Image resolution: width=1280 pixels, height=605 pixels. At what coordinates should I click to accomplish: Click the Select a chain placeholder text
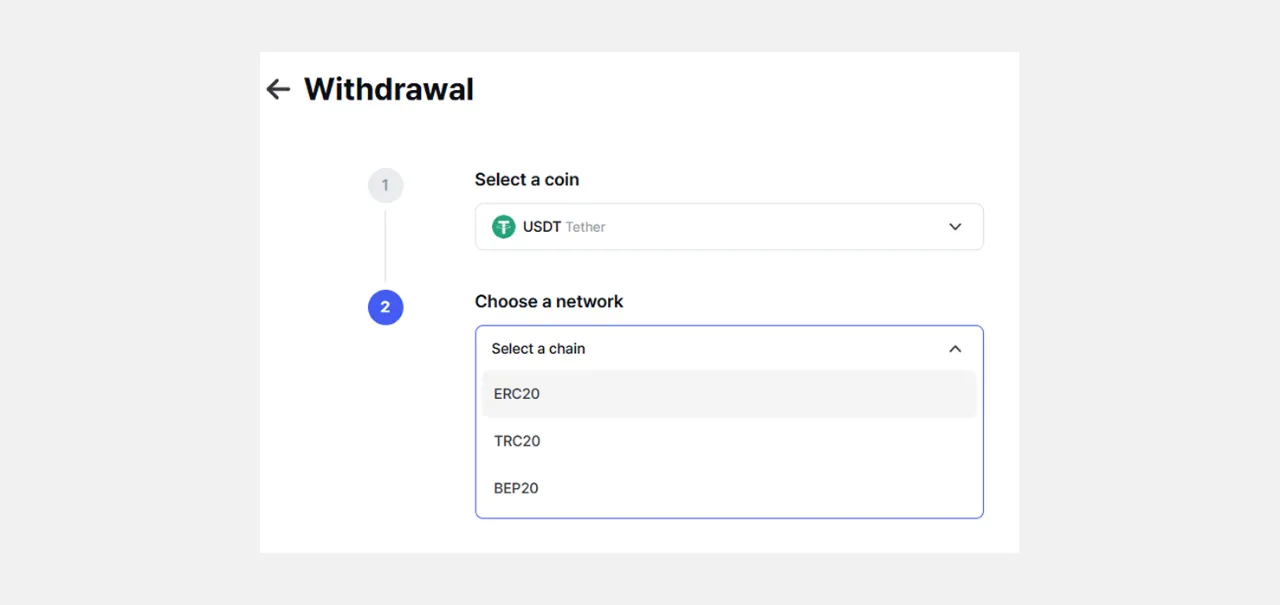538,349
